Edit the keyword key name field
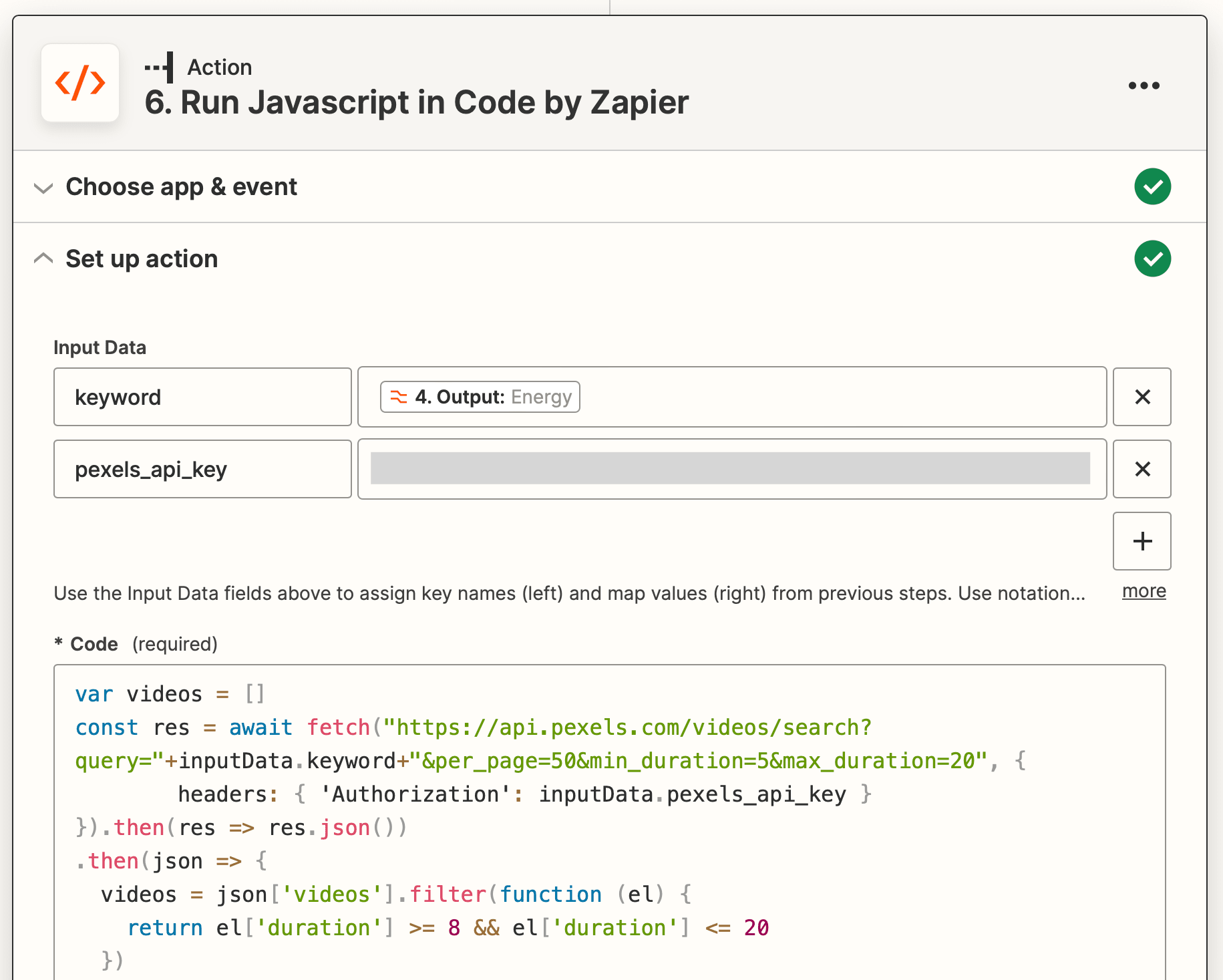The height and width of the screenshot is (980, 1223). 202,397
